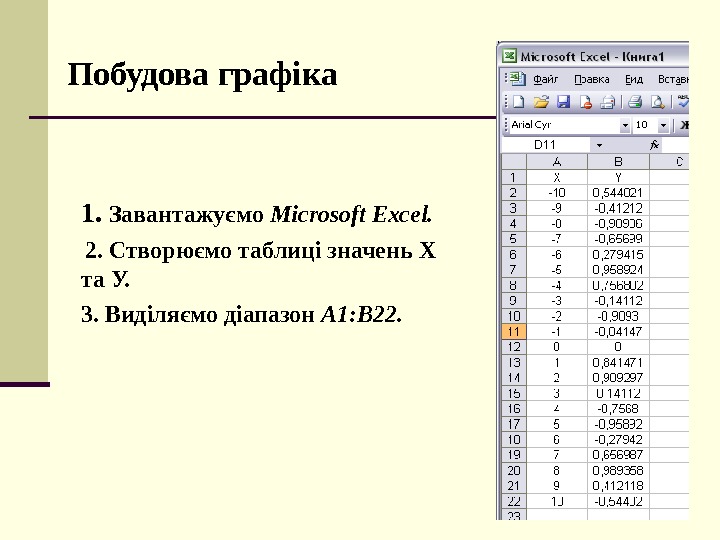The height and width of the screenshot is (540, 720).
Task: Click cell containing 0,958924
Action: pos(619,270)
